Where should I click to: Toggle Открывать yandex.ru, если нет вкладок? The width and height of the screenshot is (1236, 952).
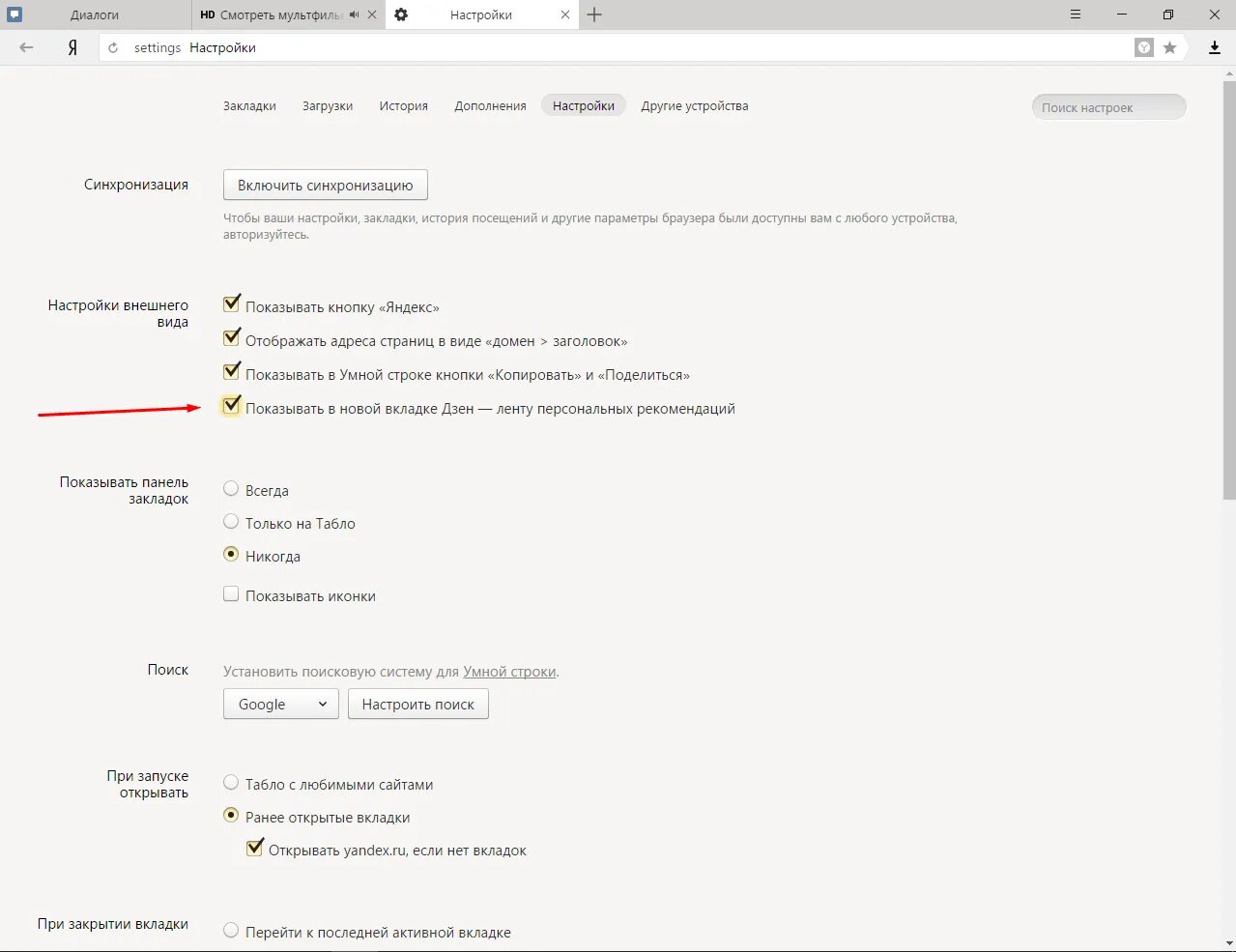(x=255, y=849)
